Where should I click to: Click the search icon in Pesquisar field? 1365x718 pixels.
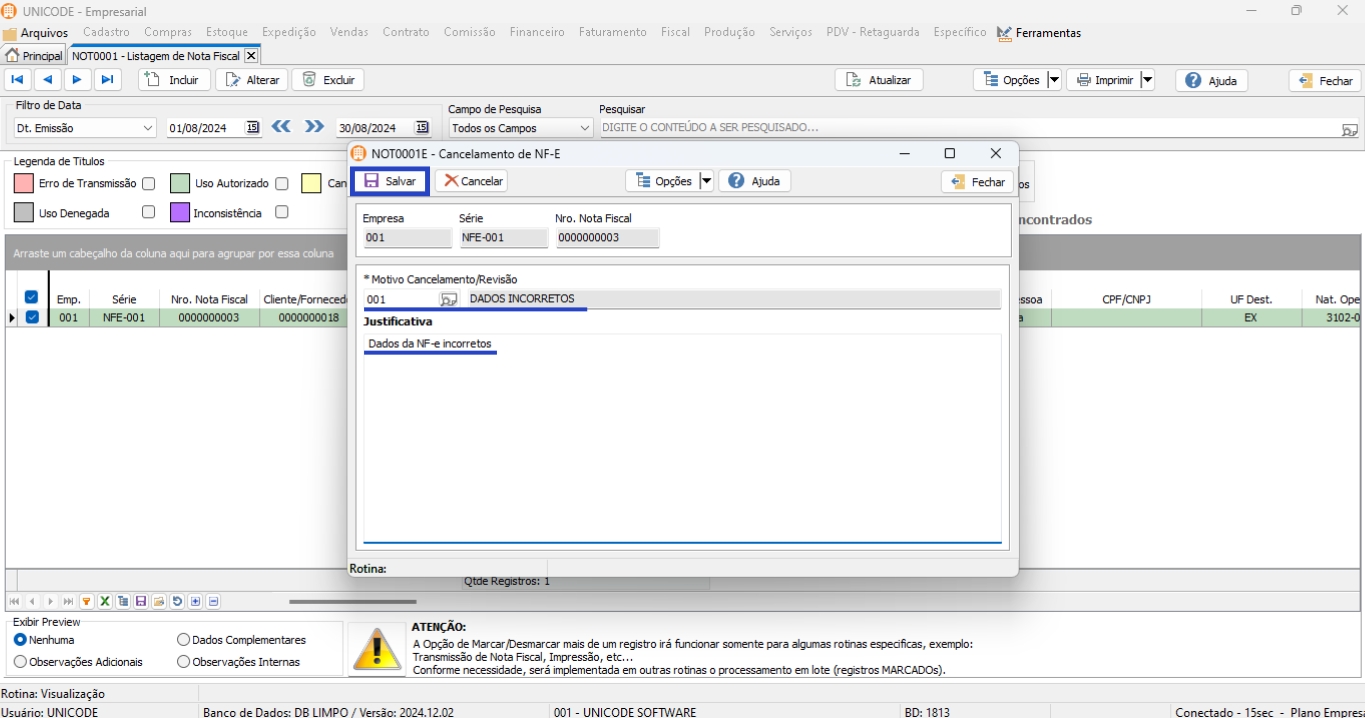[1349, 129]
